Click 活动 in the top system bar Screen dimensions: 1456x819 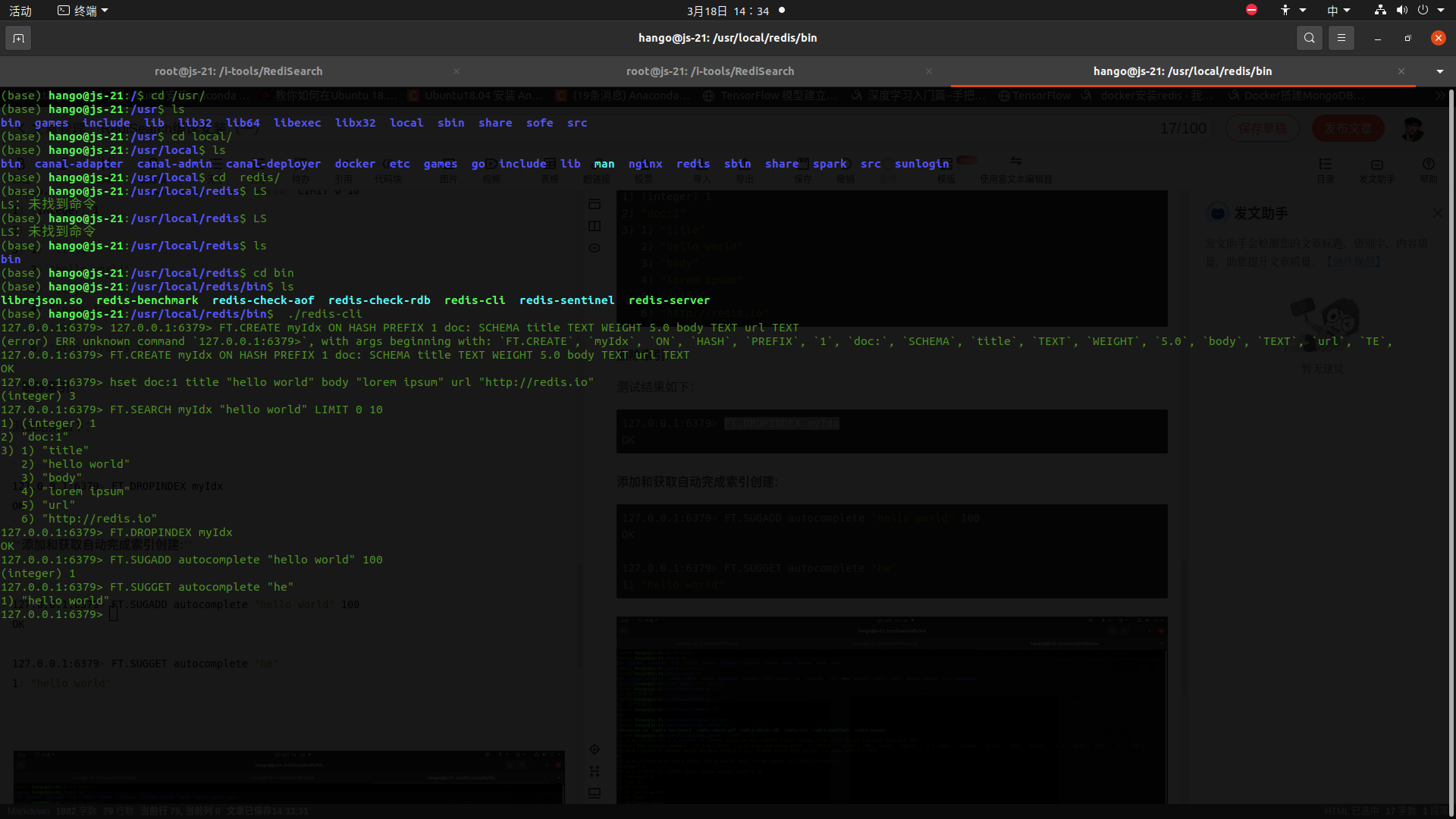pos(20,10)
